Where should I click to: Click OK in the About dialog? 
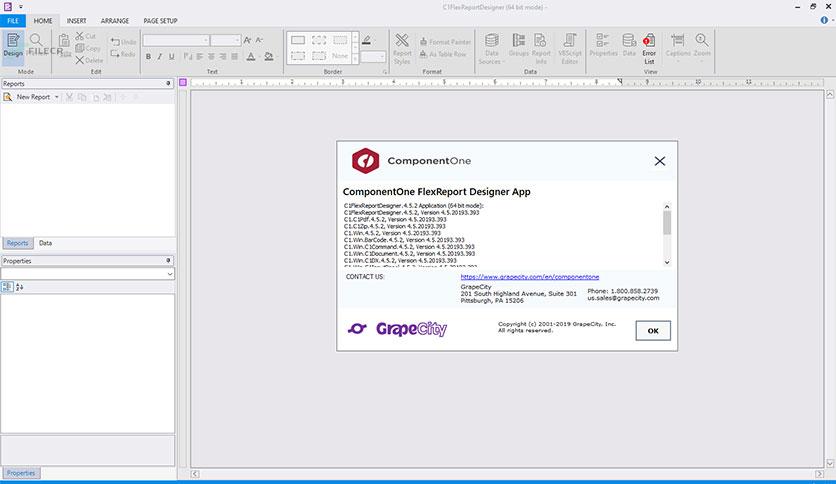pyautogui.click(x=653, y=330)
